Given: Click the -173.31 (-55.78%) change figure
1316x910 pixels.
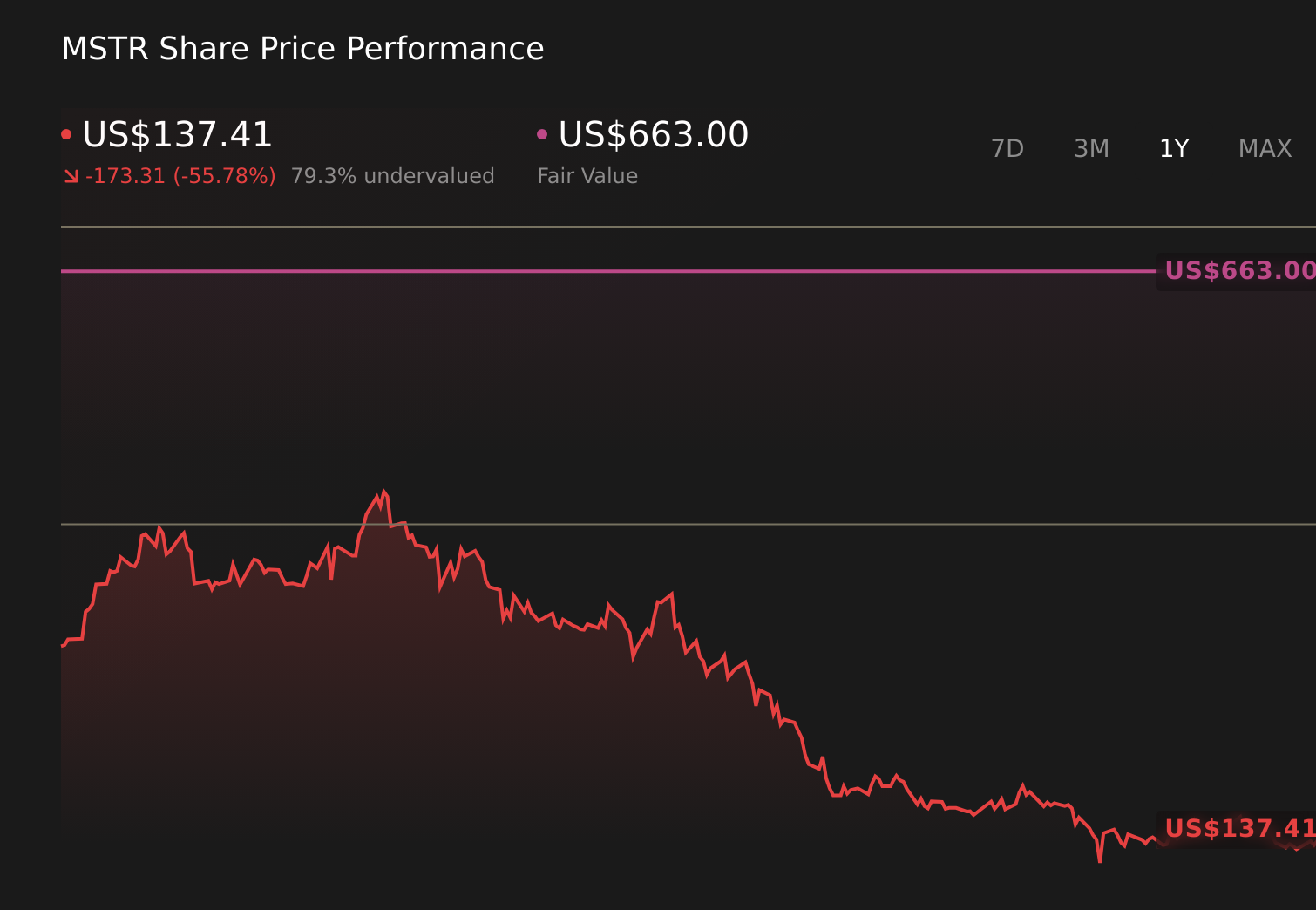Looking at the screenshot, I should 180,175.
